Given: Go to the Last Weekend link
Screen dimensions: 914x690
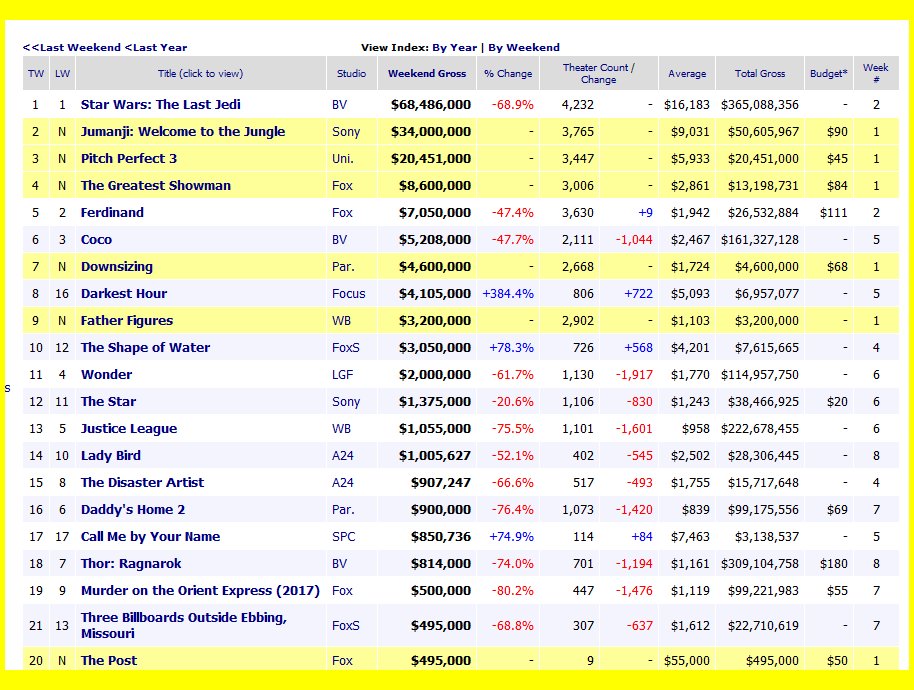Looking at the screenshot, I should pos(72,48).
